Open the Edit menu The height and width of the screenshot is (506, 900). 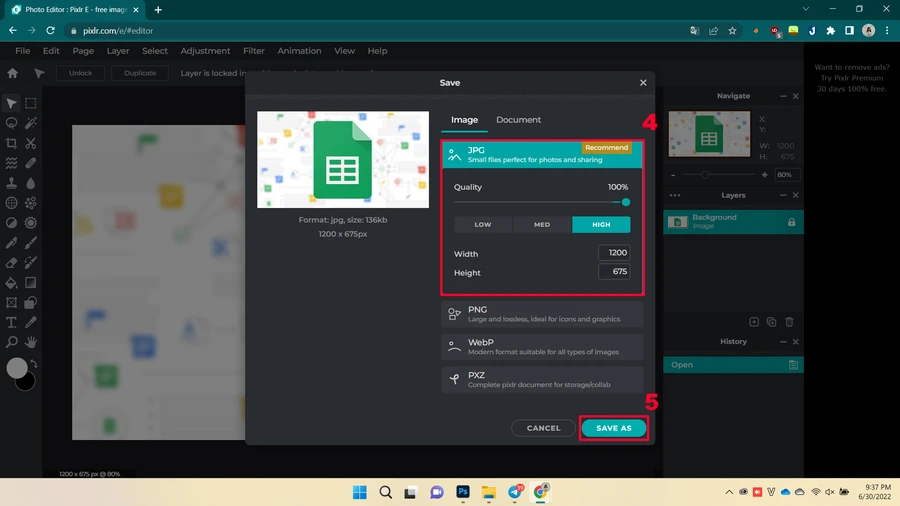point(51,50)
